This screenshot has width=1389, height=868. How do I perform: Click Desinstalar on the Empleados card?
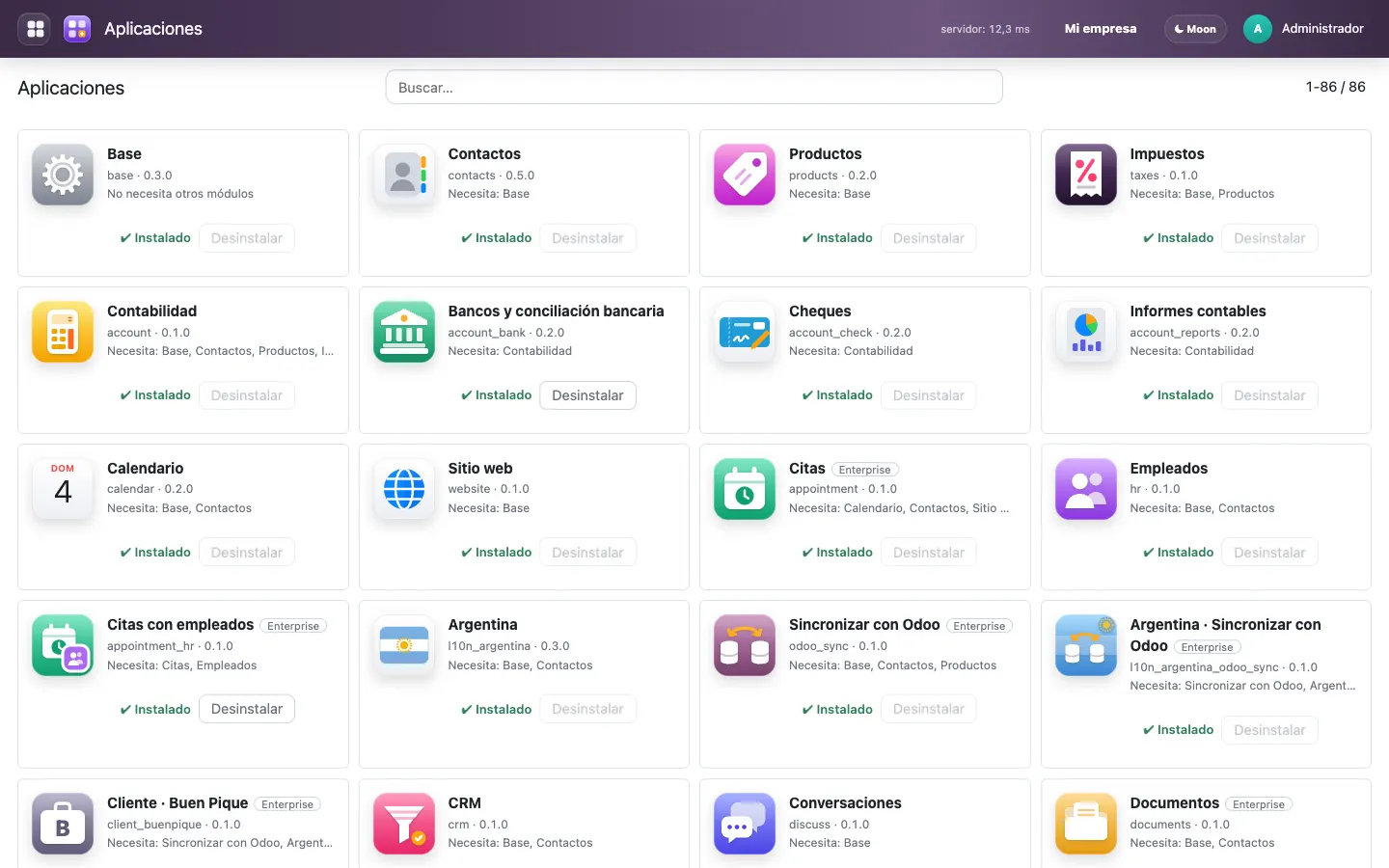(x=1269, y=553)
